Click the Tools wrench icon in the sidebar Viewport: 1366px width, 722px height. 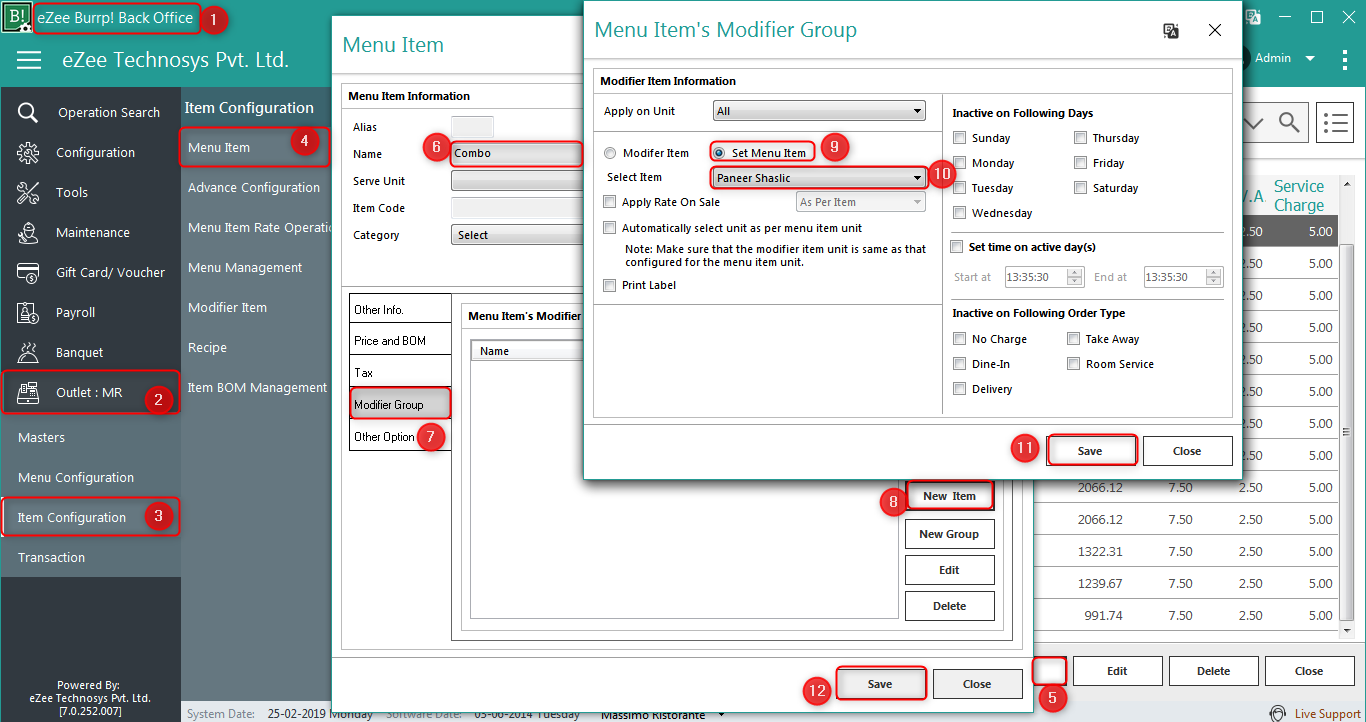point(28,192)
